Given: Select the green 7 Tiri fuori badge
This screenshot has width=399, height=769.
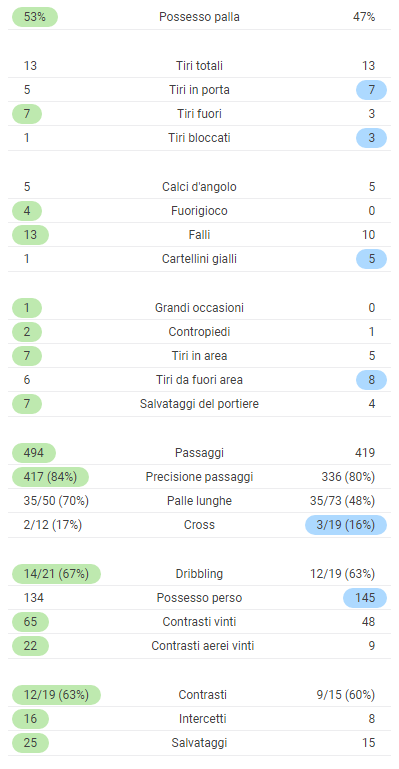Looking at the screenshot, I should pos(27,114).
